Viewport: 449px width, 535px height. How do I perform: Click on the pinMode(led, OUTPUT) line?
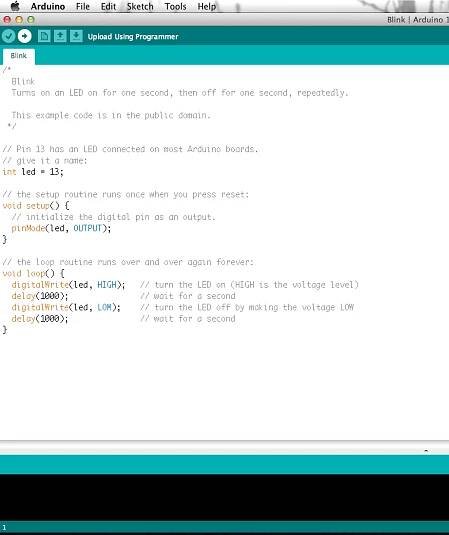(61, 228)
